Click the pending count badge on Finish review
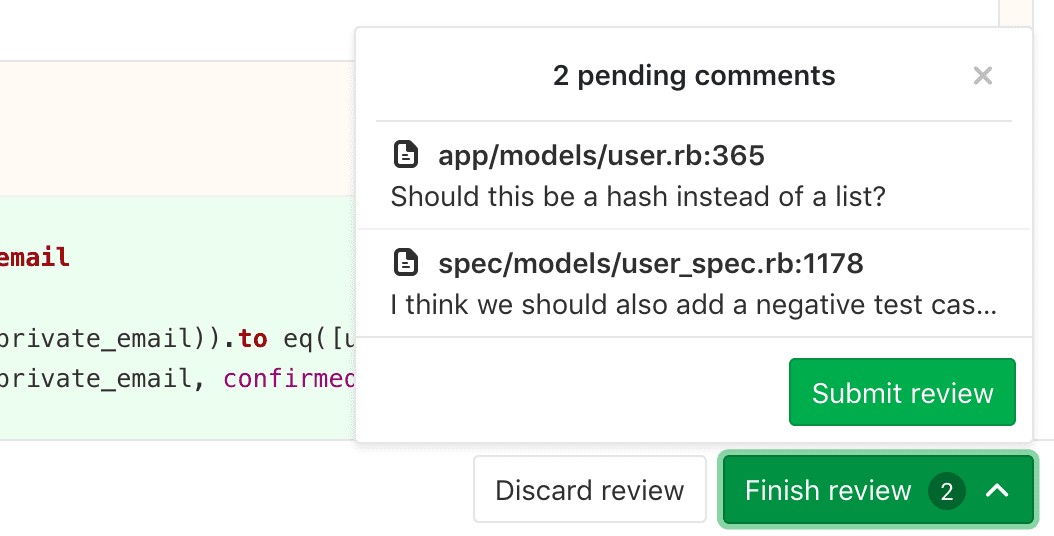 946,491
